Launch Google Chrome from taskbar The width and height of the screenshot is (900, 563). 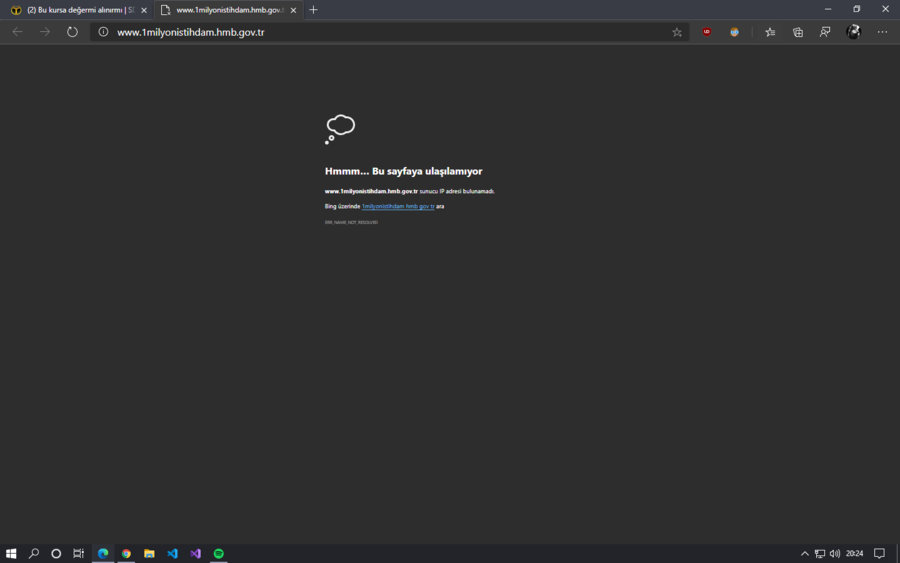coord(126,553)
